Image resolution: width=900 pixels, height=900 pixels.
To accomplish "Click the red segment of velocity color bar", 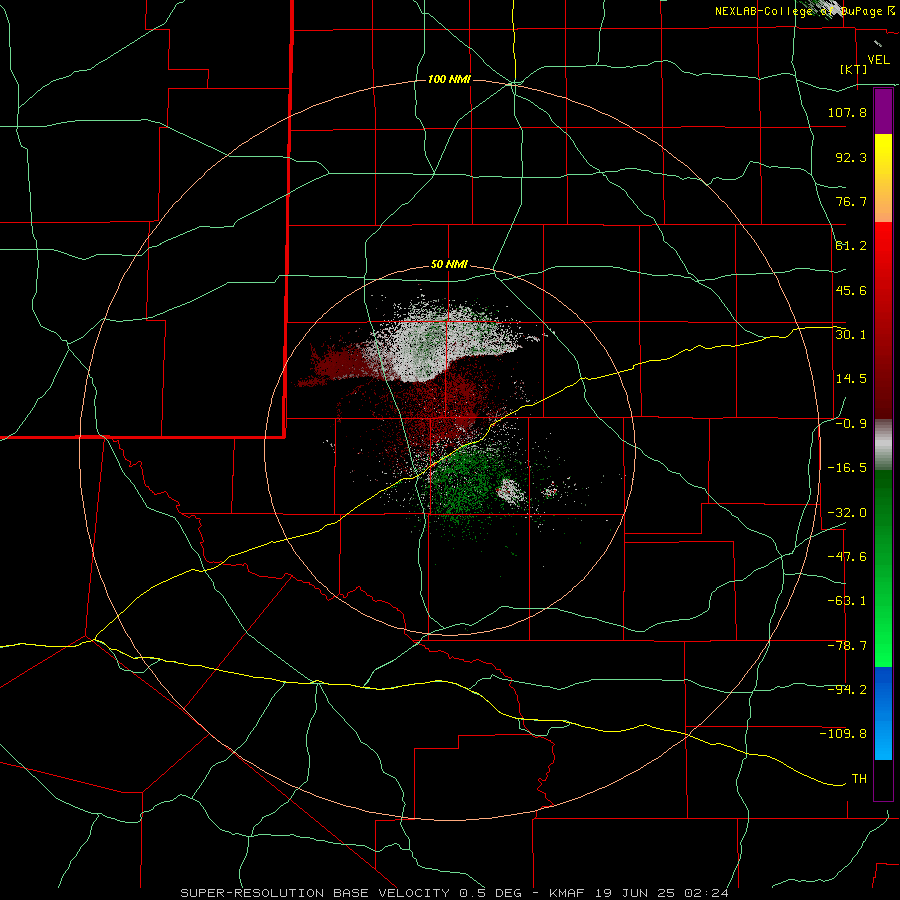I will click(x=883, y=320).
